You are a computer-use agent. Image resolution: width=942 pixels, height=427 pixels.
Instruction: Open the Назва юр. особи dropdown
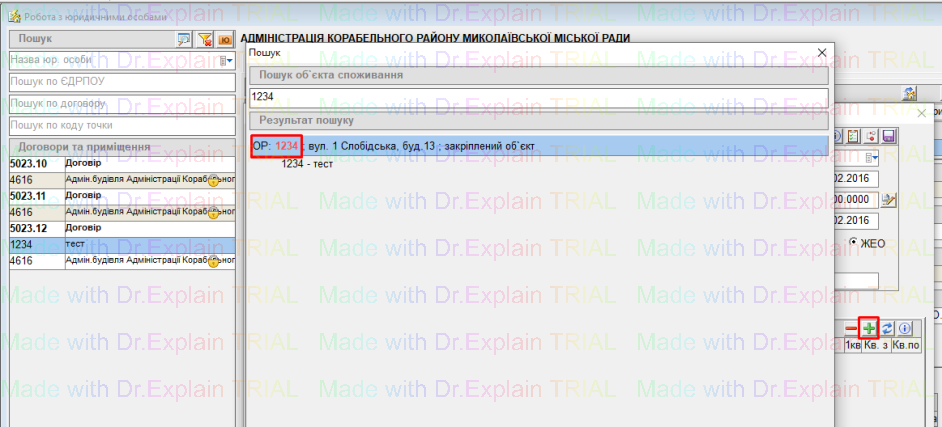pos(226,61)
